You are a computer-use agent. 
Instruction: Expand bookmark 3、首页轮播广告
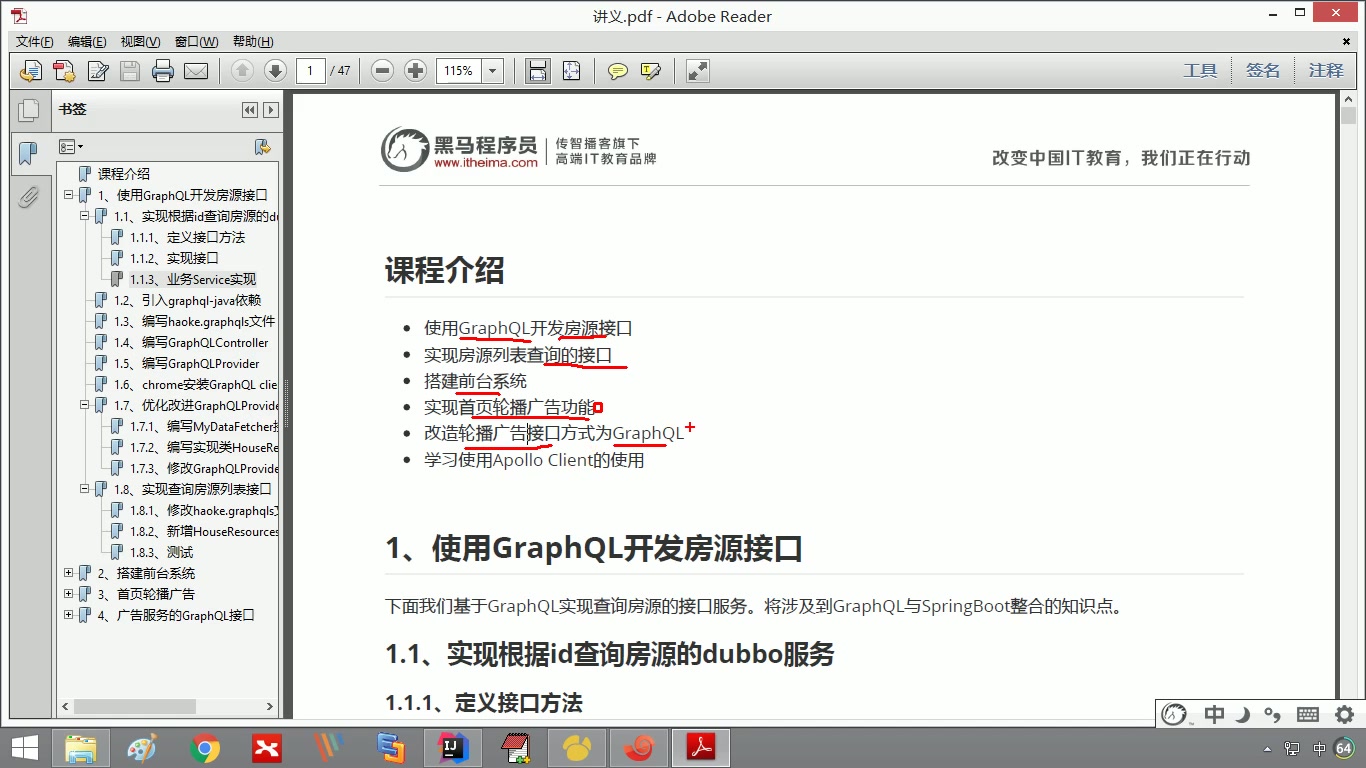pyautogui.click(x=69, y=594)
